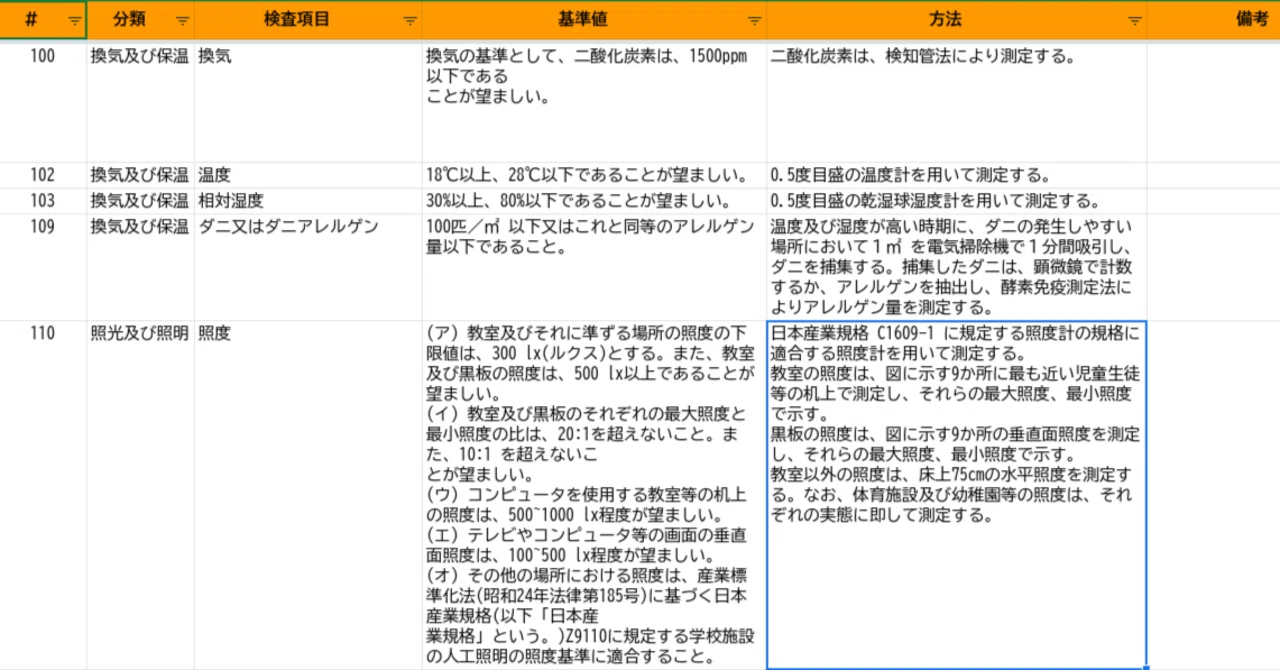Select the 18℃以上、28℃以下 standard cell
Image resolution: width=1280 pixels, height=670 pixels.
coord(594,175)
